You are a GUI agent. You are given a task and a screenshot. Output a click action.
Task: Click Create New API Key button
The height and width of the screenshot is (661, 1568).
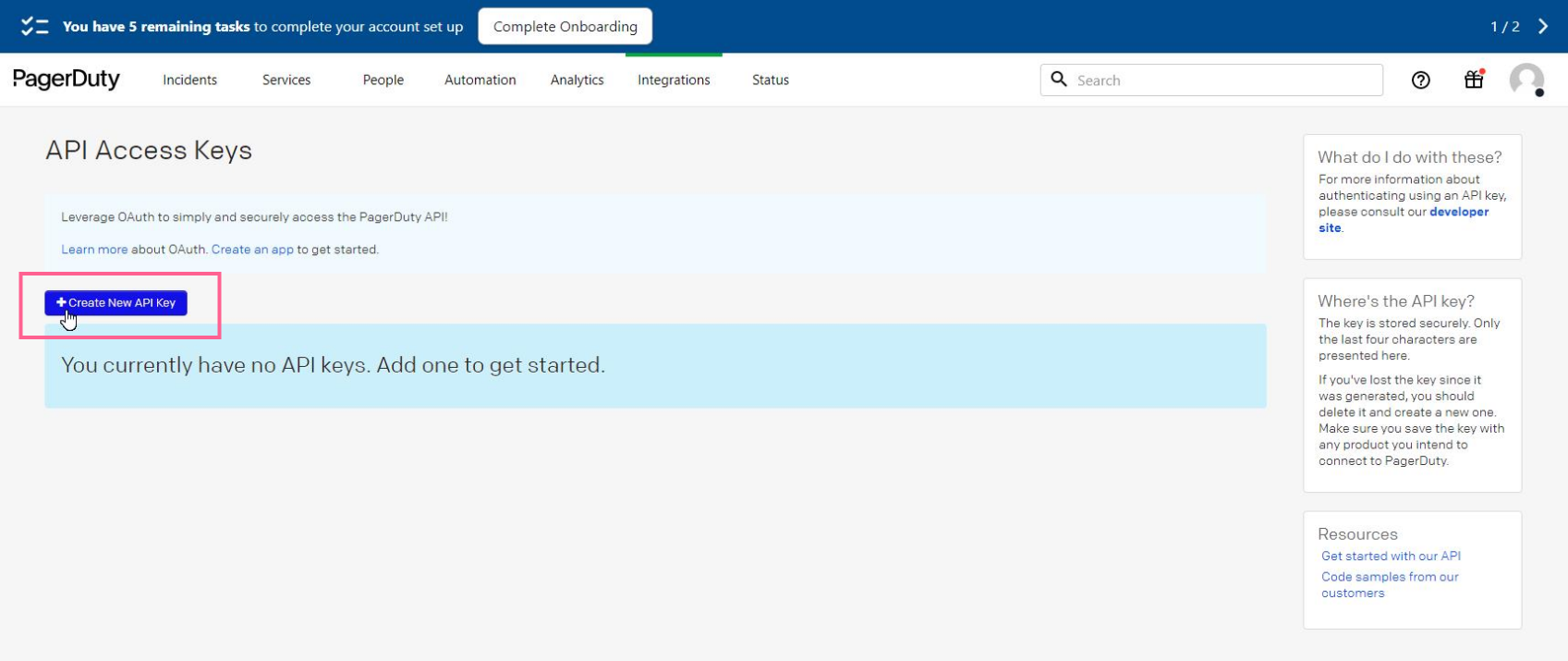[x=116, y=303]
